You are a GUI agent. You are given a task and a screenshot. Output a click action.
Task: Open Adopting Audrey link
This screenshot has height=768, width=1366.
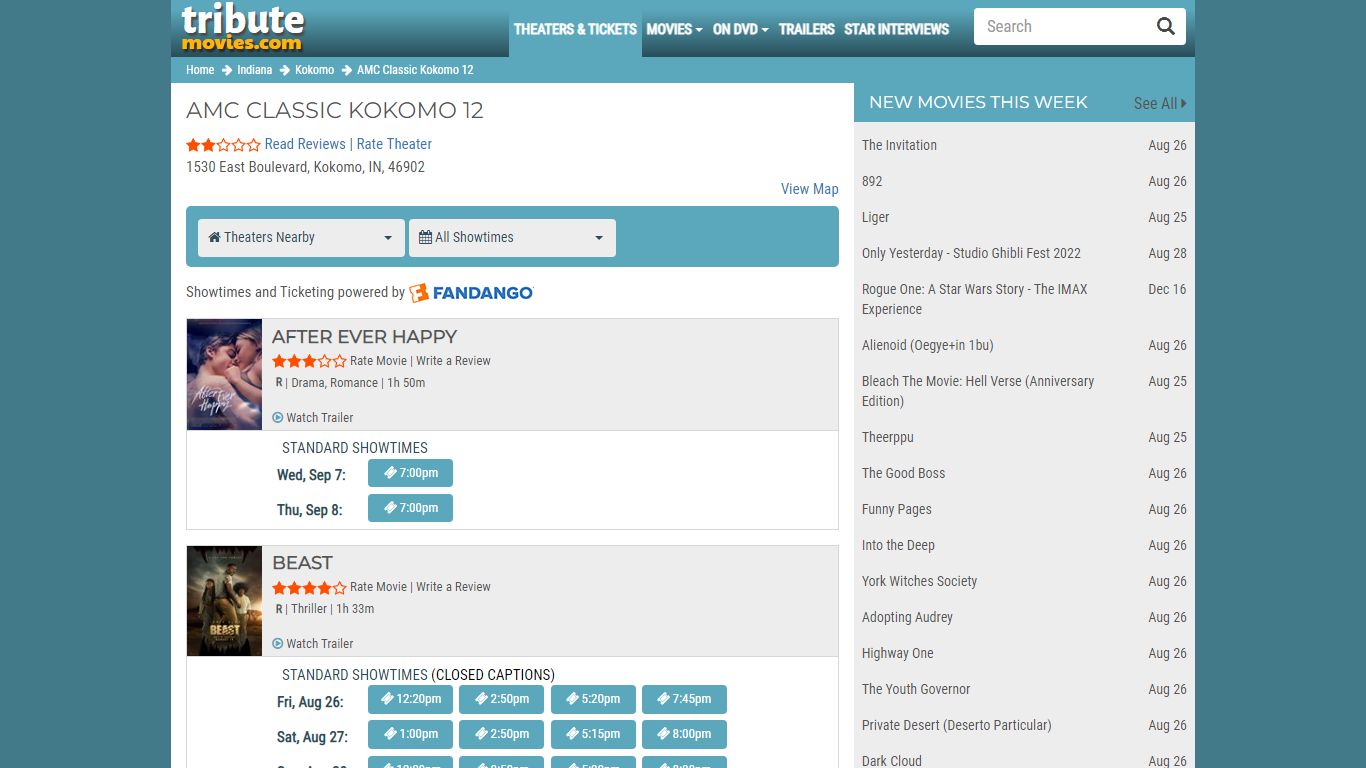907,617
